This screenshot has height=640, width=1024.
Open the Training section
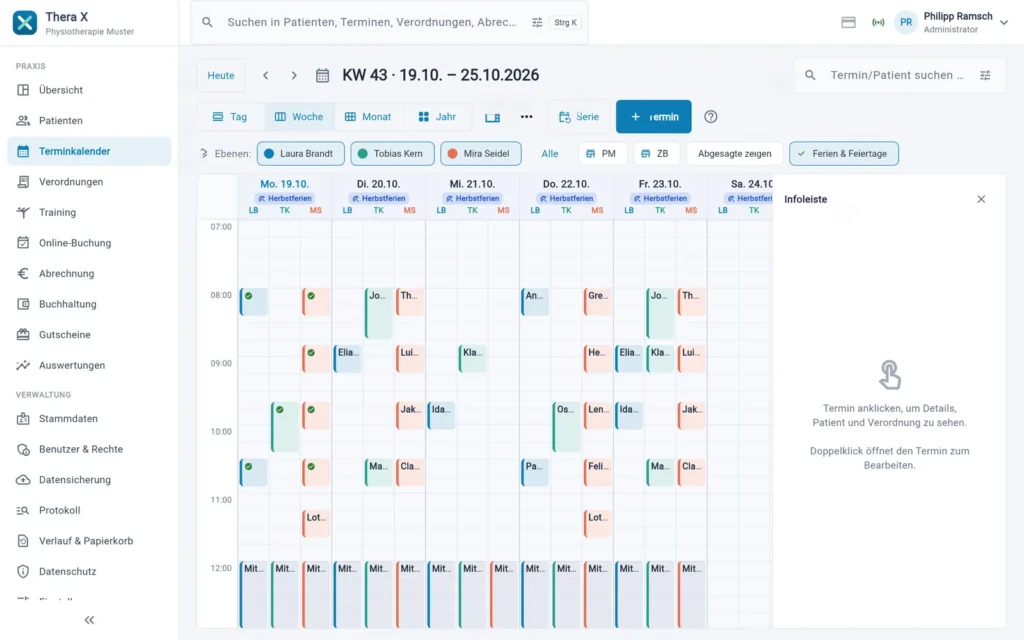click(89, 212)
